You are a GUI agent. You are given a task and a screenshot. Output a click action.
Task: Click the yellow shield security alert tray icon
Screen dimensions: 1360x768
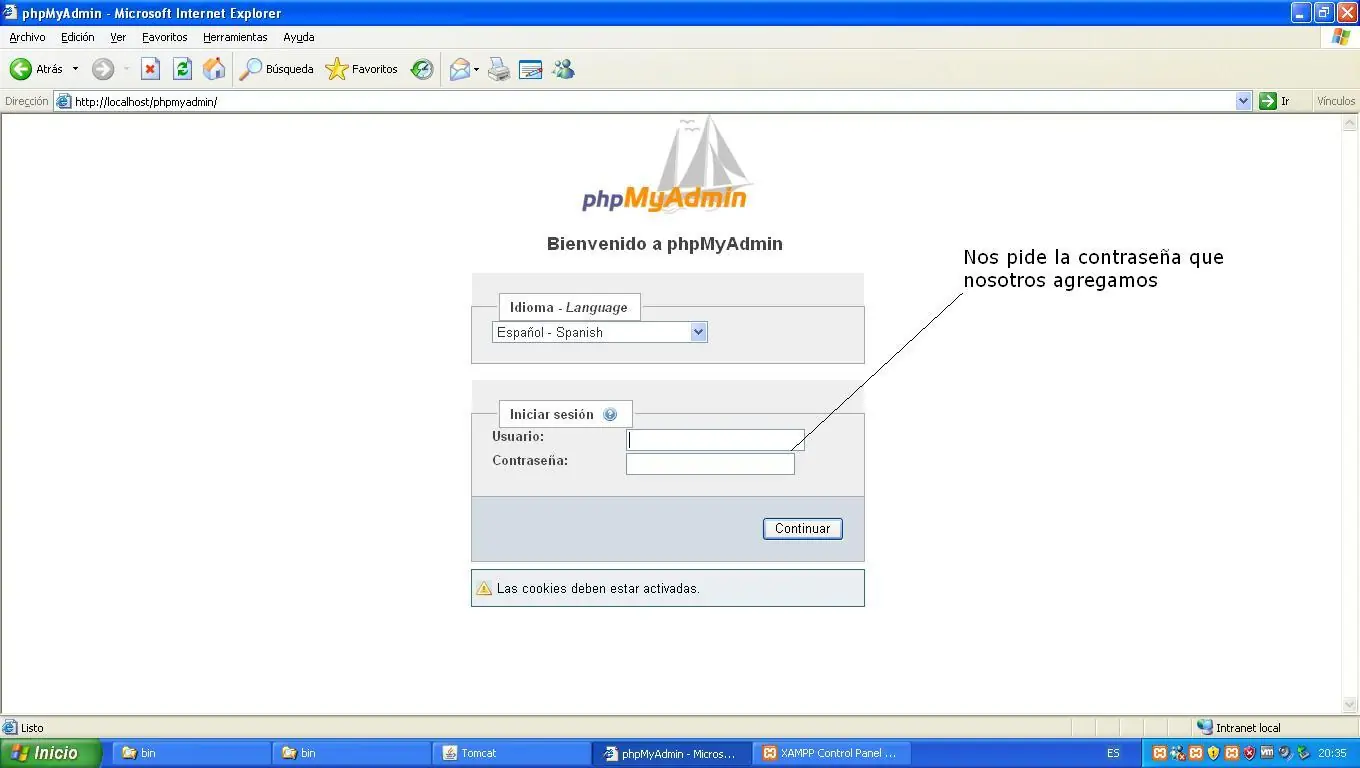coord(1214,753)
